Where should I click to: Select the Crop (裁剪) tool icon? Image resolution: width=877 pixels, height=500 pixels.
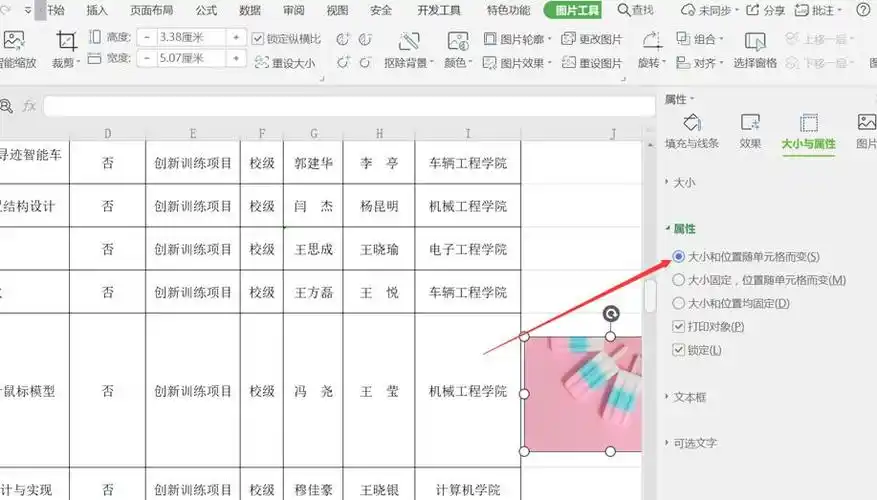click(x=66, y=41)
